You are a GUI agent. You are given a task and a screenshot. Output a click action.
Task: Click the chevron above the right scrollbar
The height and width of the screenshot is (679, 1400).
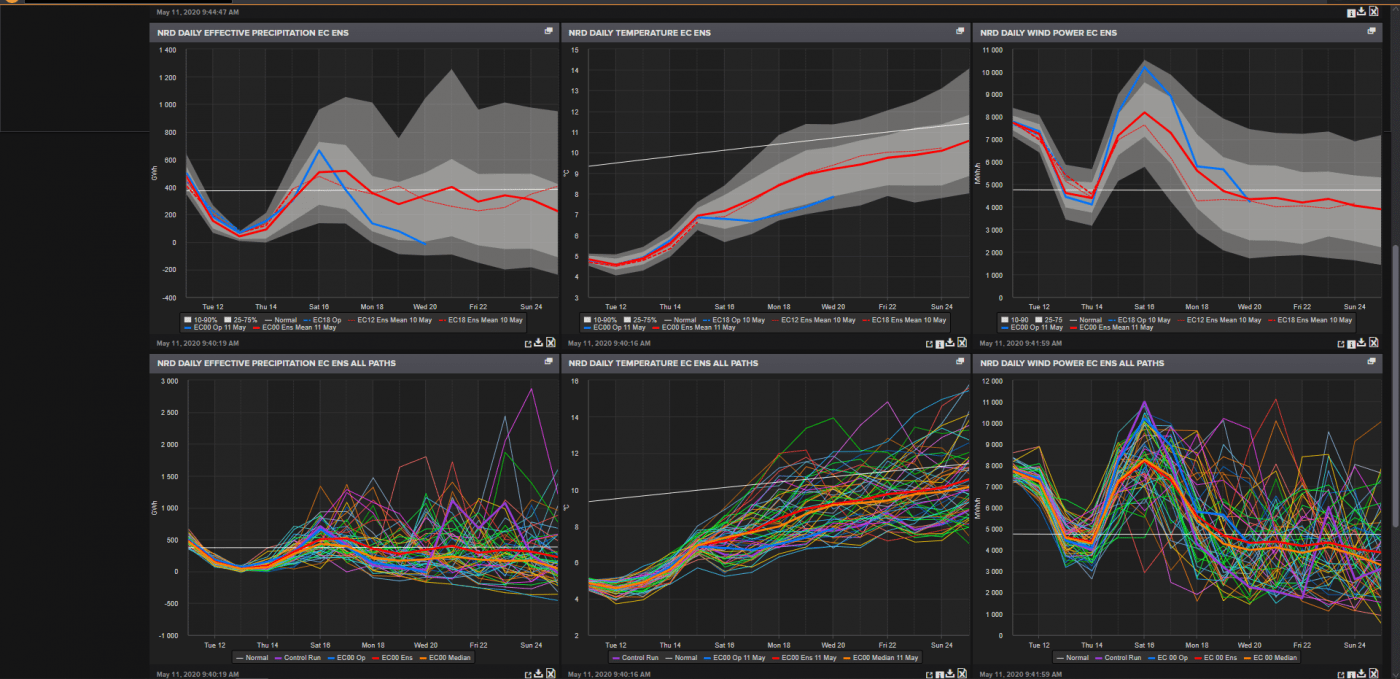coord(1394,9)
